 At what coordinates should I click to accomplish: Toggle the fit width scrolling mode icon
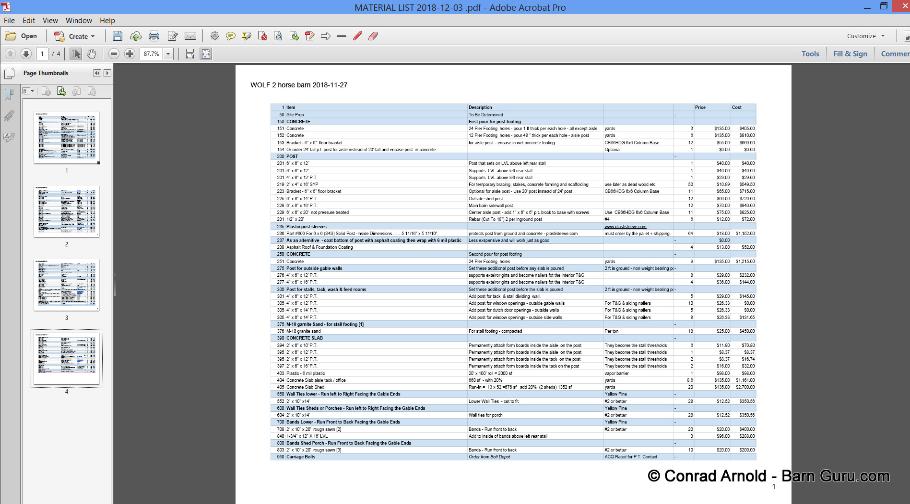click(x=190, y=53)
